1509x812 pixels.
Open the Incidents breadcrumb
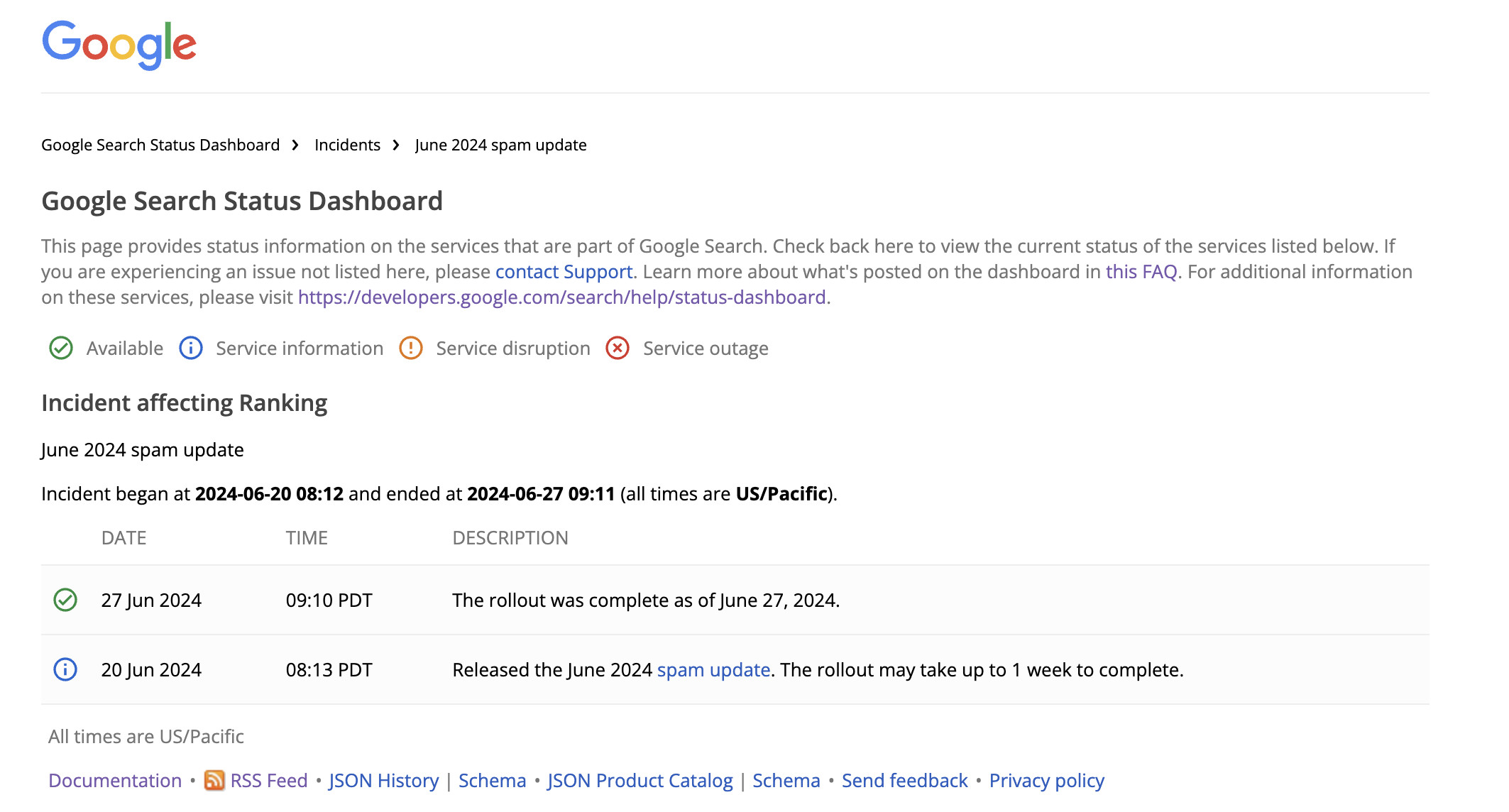pyautogui.click(x=347, y=144)
